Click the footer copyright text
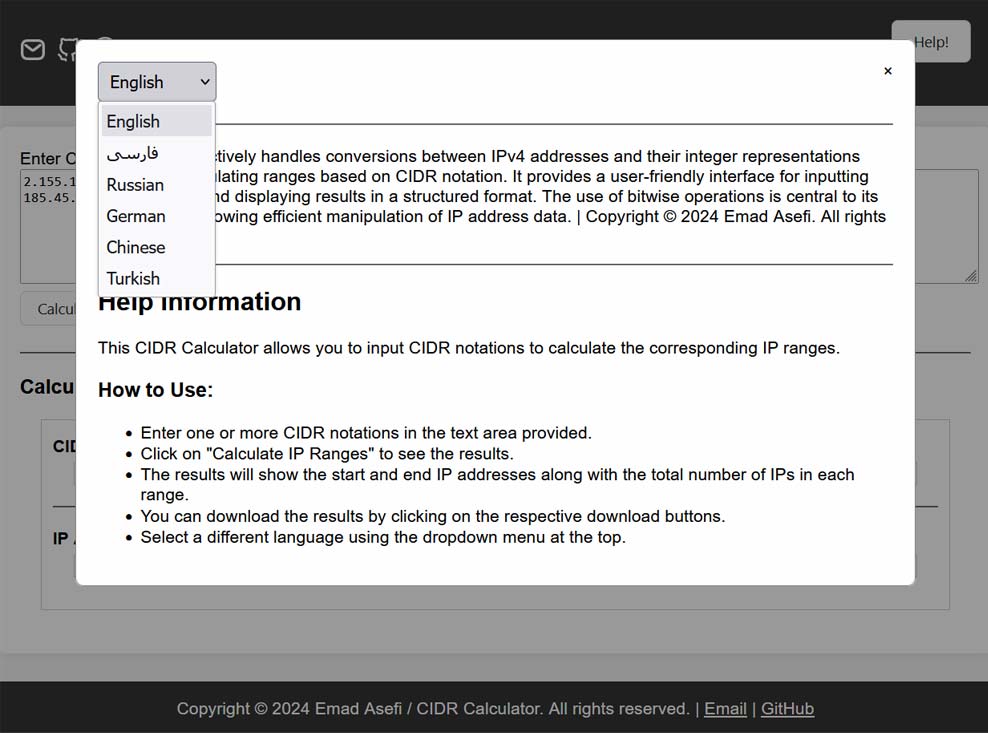Image resolution: width=988 pixels, height=733 pixels. click(x=432, y=709)
